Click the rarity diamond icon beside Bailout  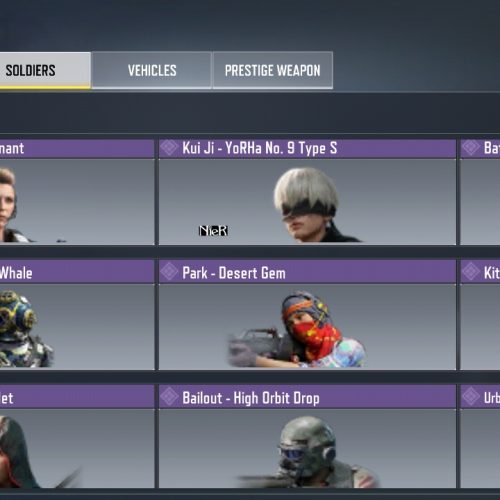pos(169,397)
